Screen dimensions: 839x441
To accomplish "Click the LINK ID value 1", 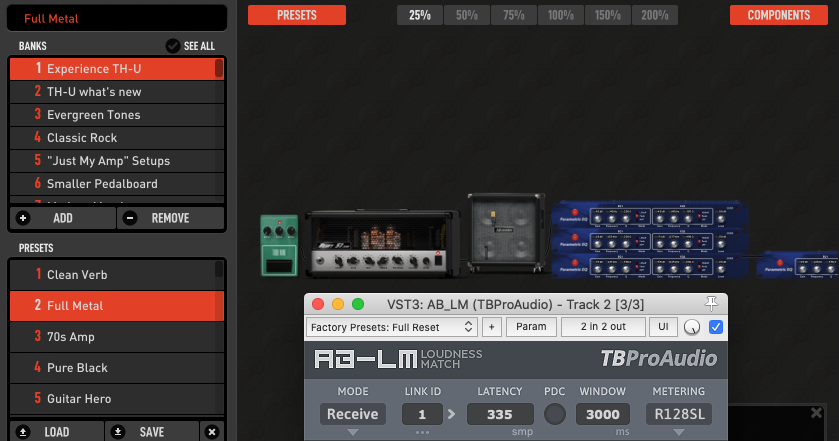I will [422, 414].
